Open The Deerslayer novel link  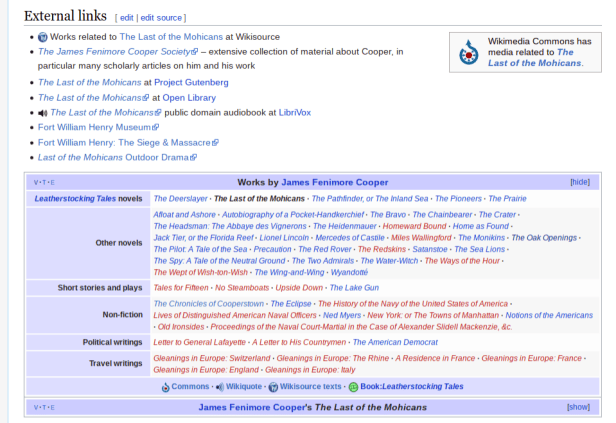coord(180,198)
